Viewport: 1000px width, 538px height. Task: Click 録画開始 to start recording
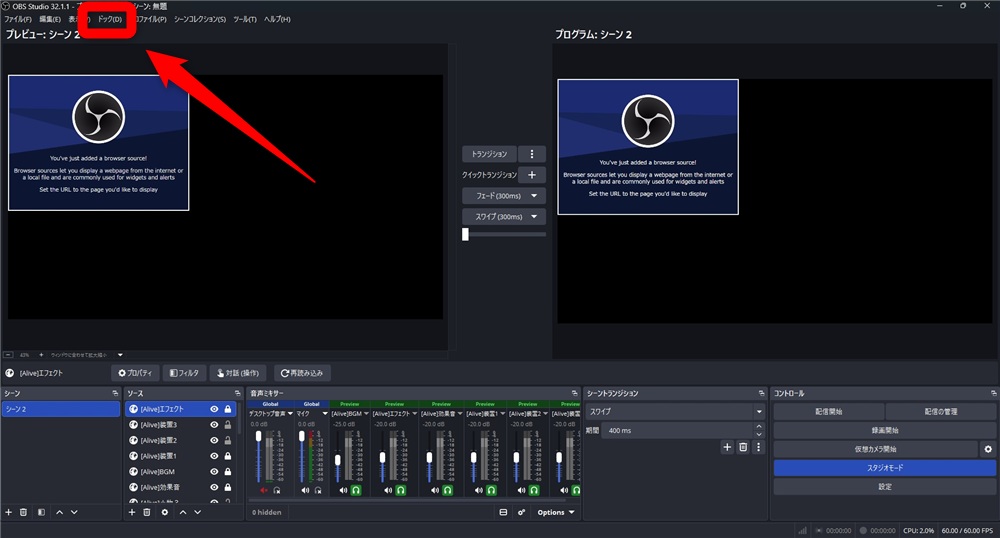(885, 430)
